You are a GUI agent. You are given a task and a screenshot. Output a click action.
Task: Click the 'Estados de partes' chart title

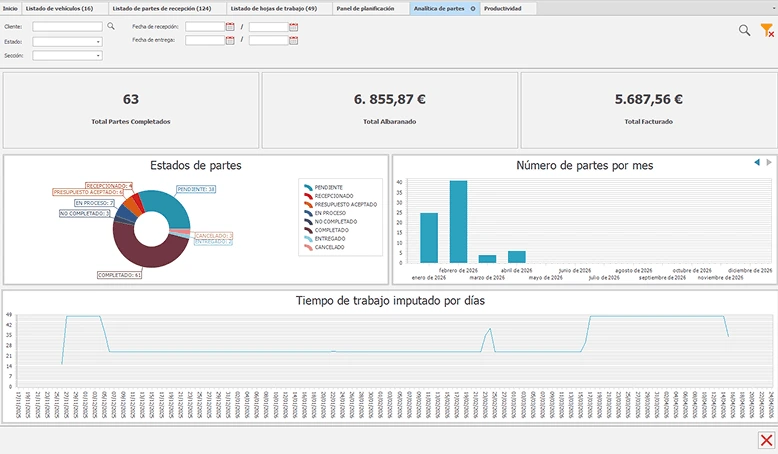point(196,165)
